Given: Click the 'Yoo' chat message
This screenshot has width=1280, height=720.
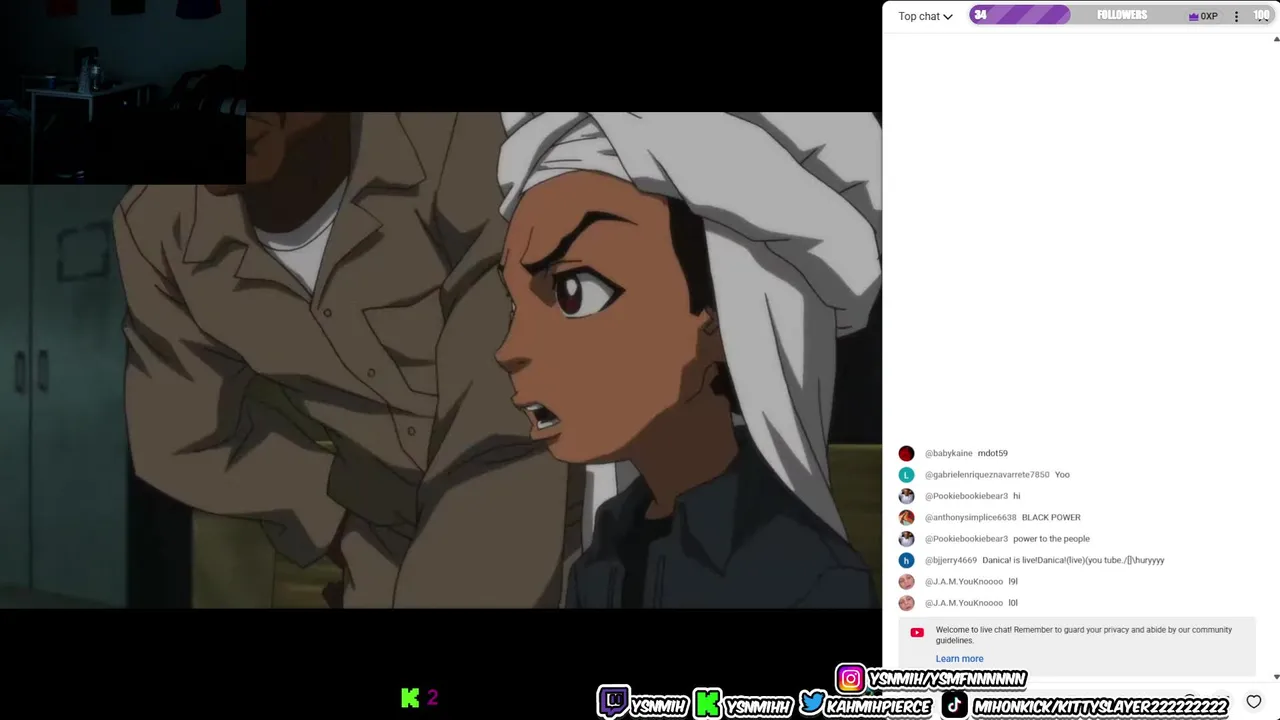Looking at the screenshot, I should (1062, 475).
